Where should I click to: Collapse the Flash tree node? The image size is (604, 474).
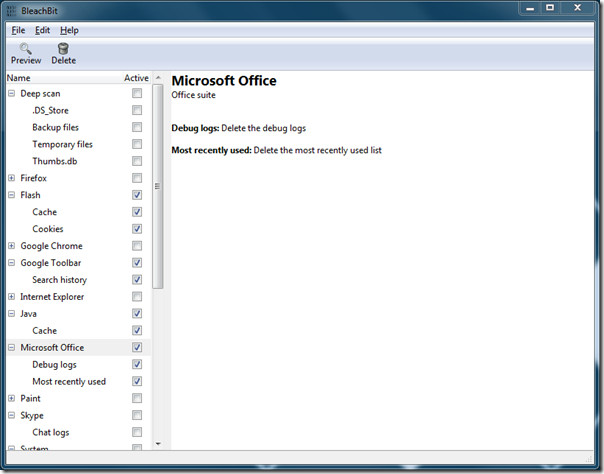(x=12, y=195)
